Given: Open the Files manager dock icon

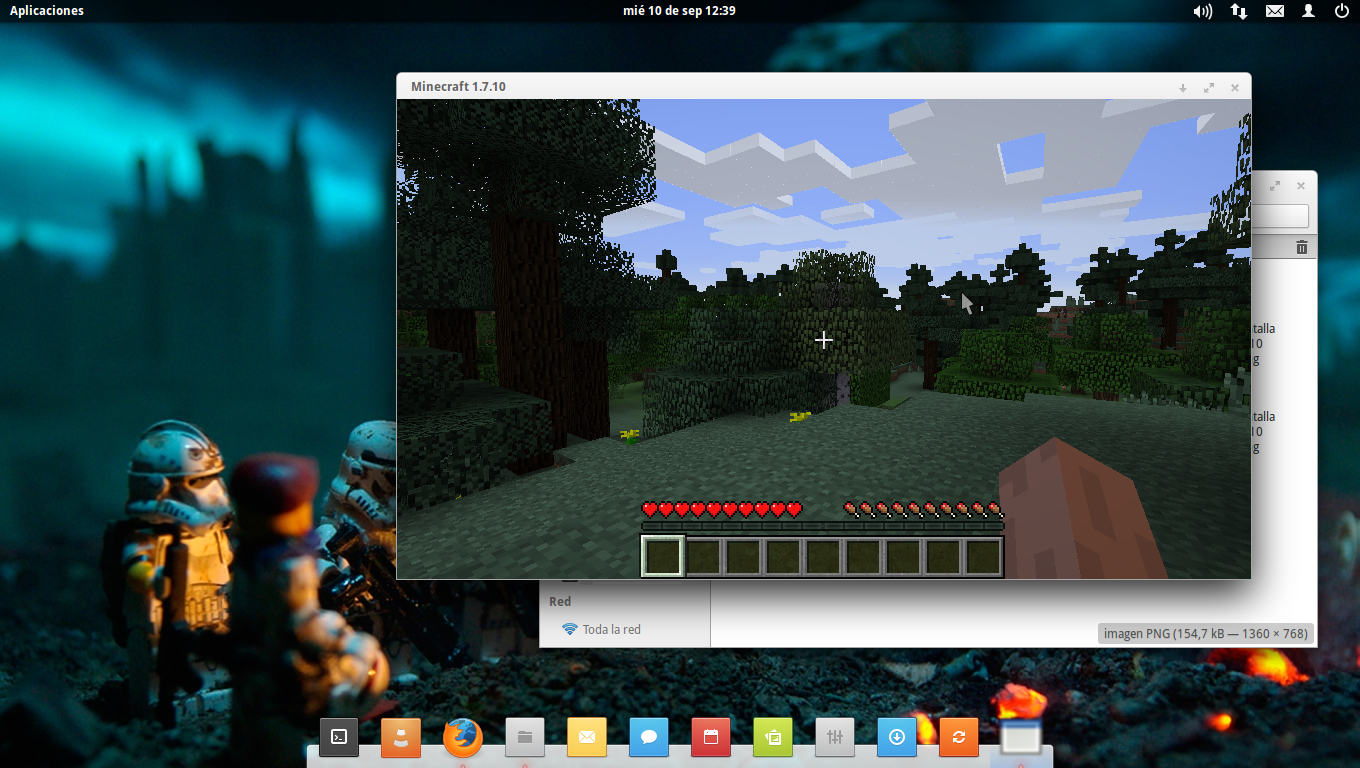Looking at the screenshot, I should (x=525, y=737).
